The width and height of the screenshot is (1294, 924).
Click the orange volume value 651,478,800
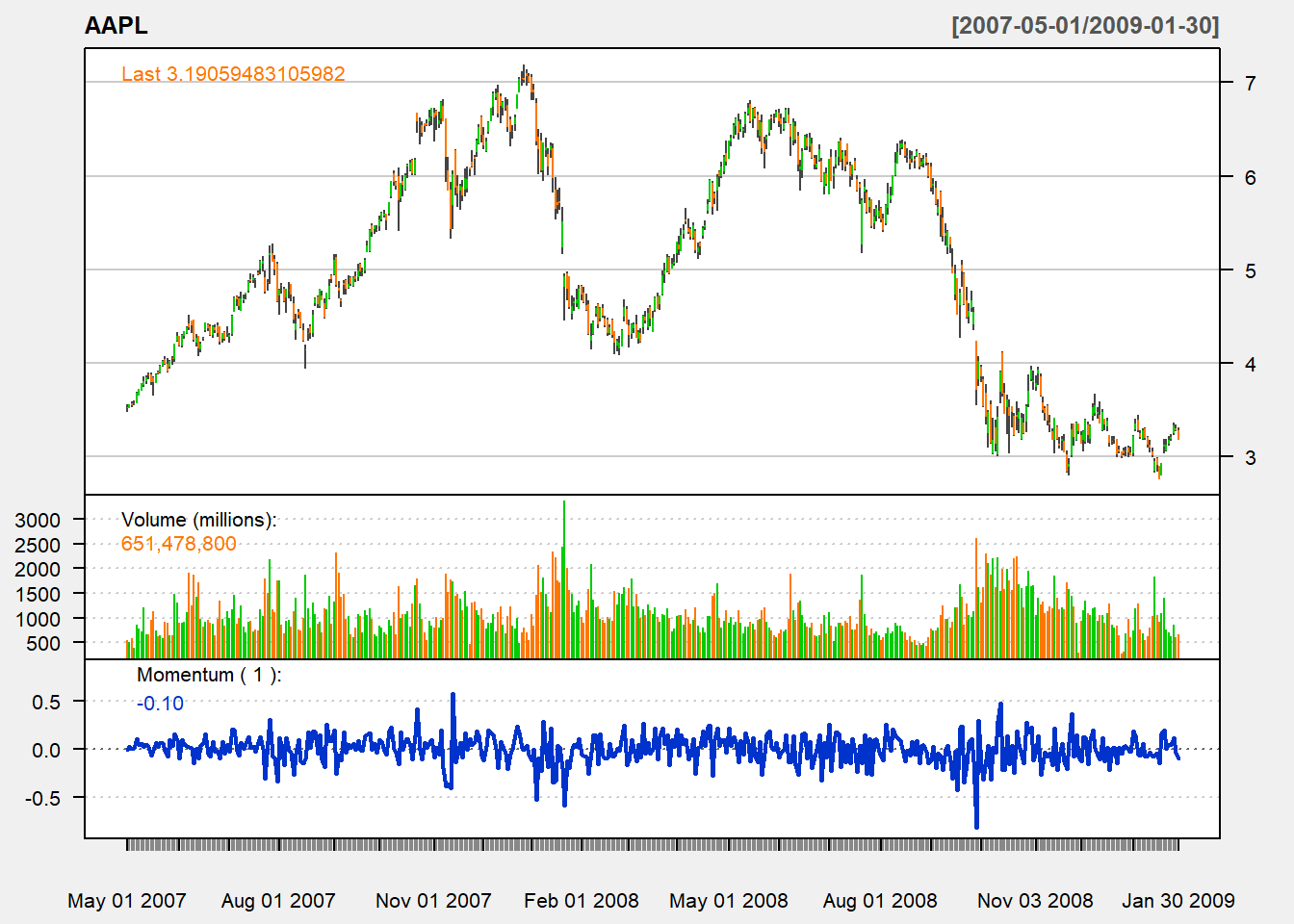tap(178, 544)
